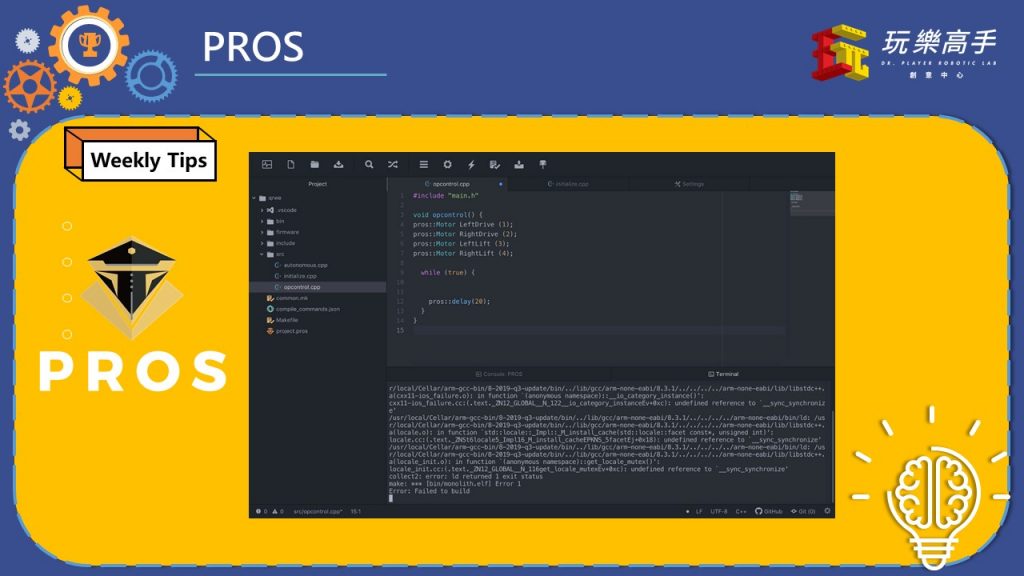This screenshot has width=1024, height=576.
Task: Open autonomous.cpp in the project tree
Action: 305,265
